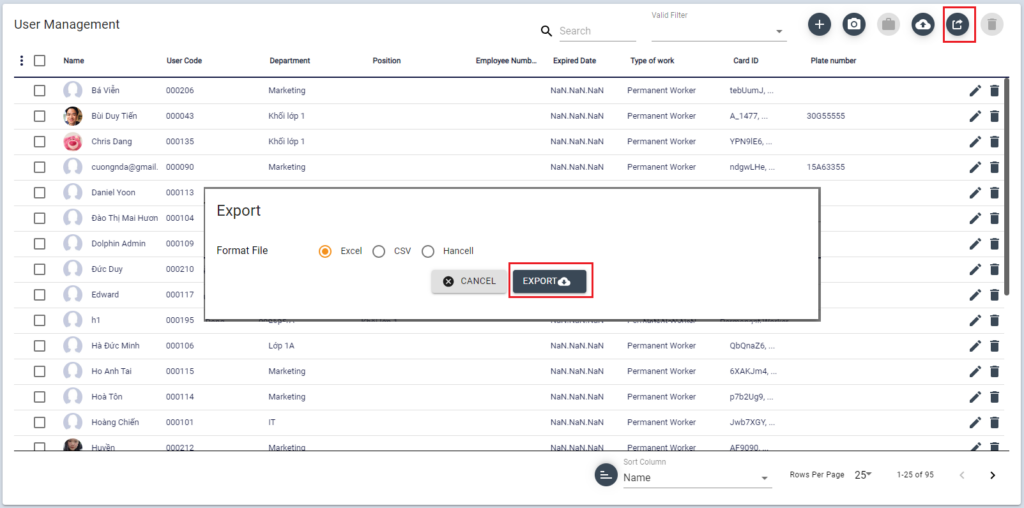Image resolution: width=1024 pixels, height=508 pixels.
Task: Click the pencil edit icon for Bá Viển
Action: [x=975, y=91]
